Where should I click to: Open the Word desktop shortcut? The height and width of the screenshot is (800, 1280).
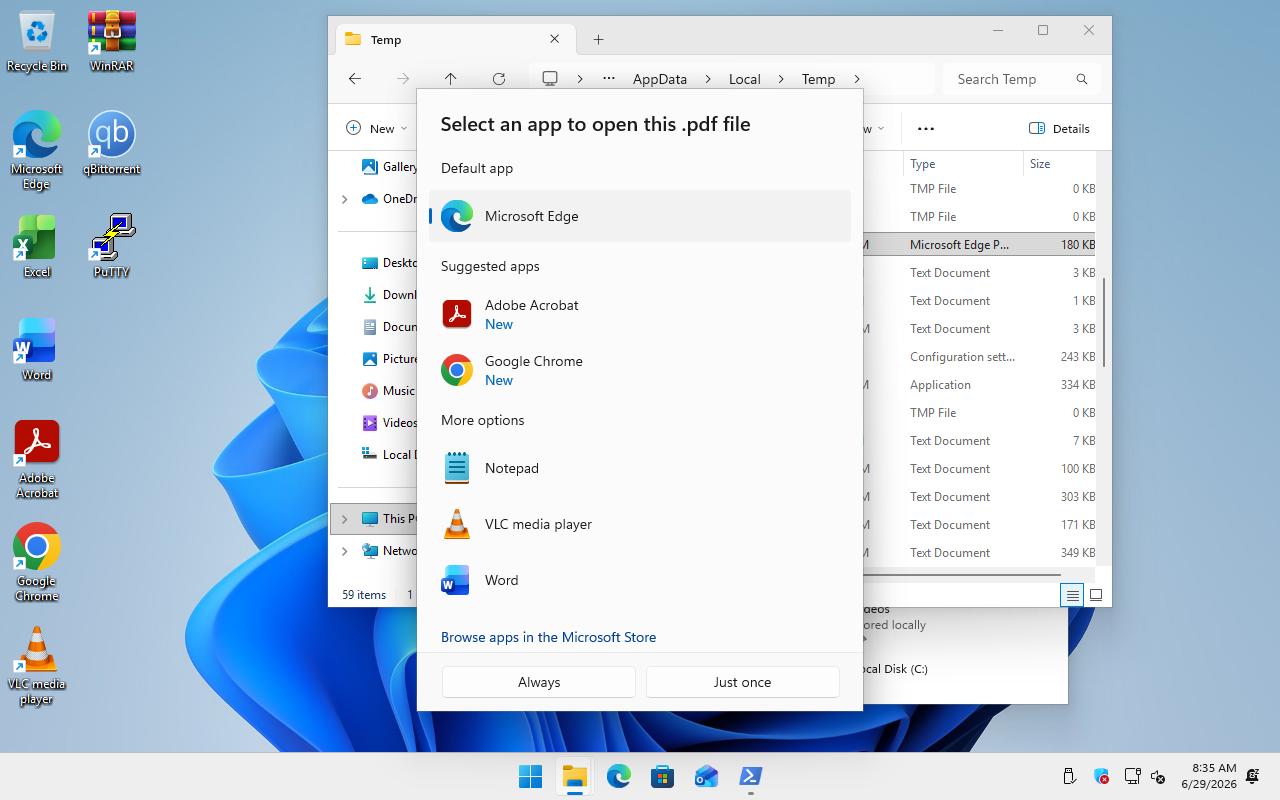tap(37, 350)
